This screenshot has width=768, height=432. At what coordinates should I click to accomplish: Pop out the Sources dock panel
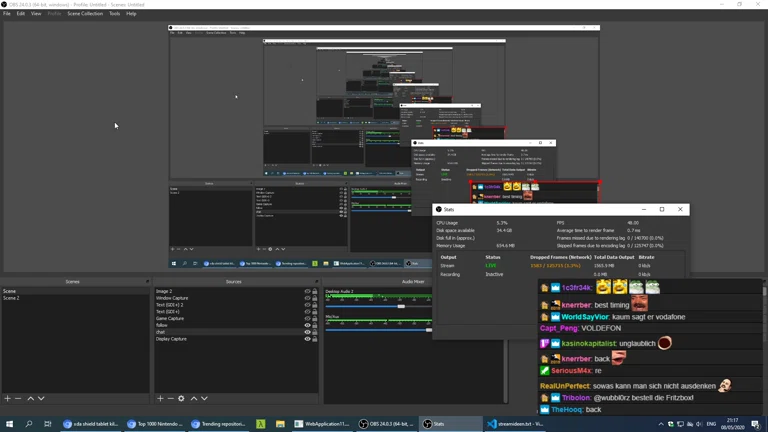tap(316, 282)
